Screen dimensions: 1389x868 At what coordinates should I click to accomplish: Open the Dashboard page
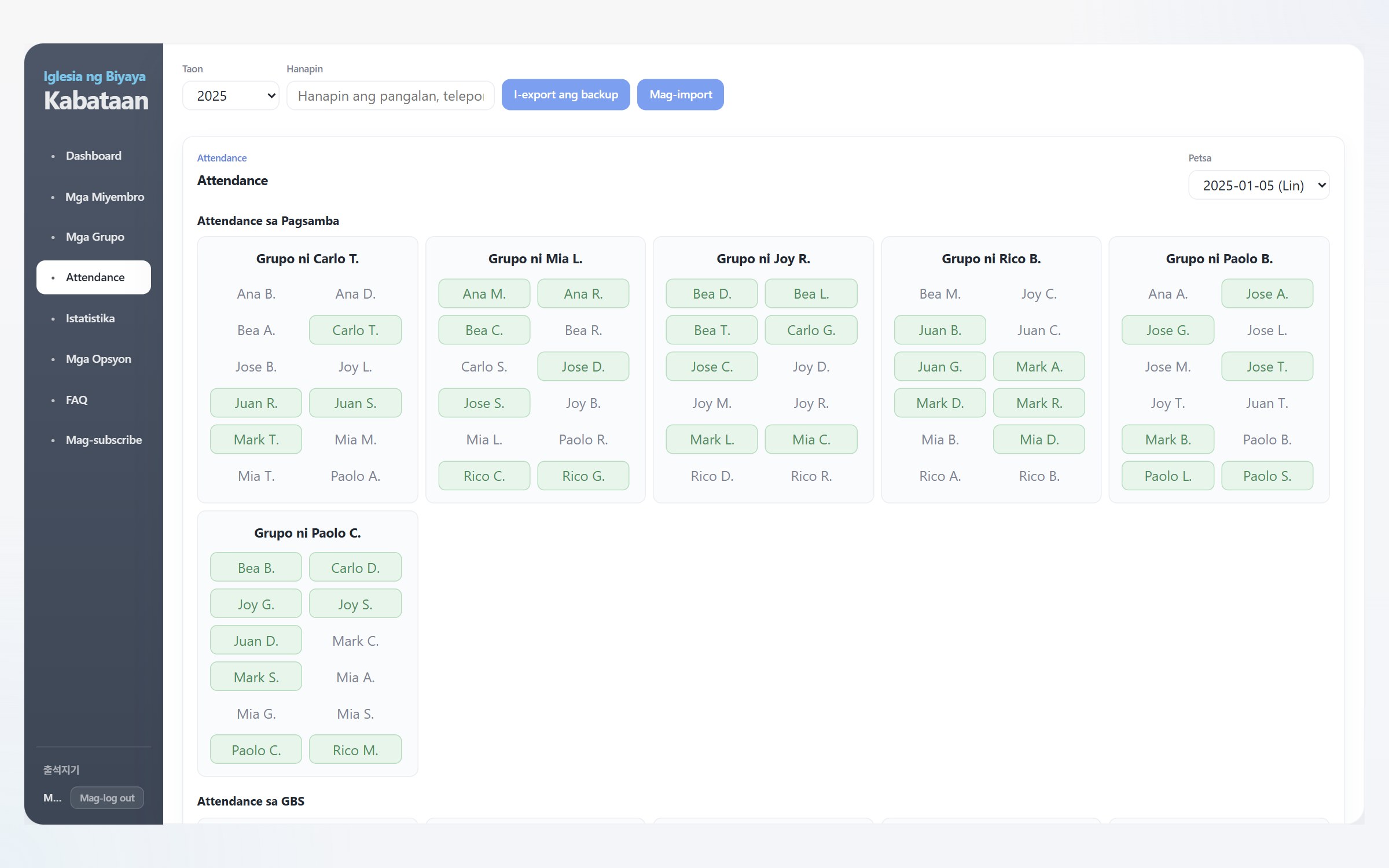tap(94, 156)
